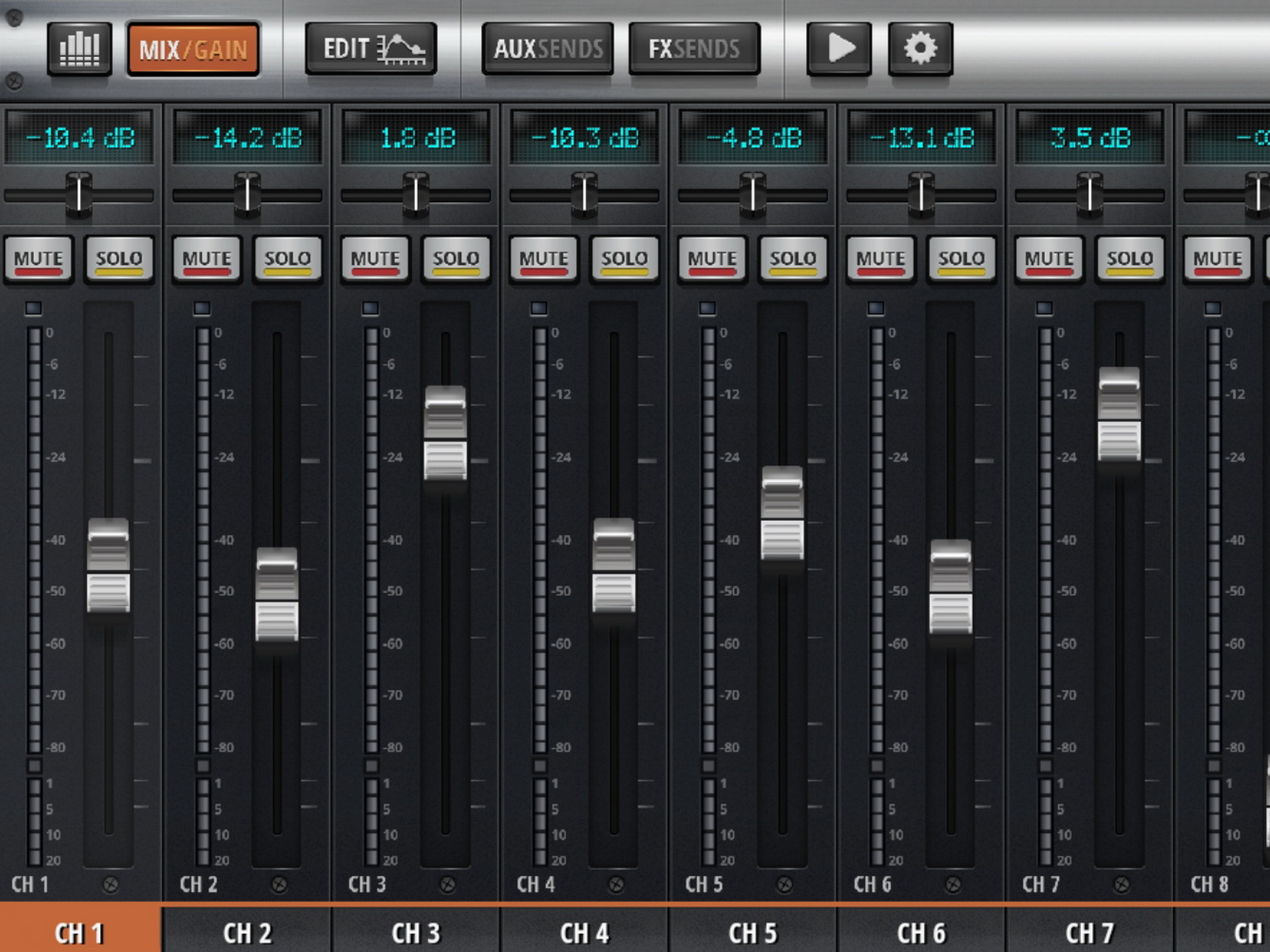Click the settings gear icon

click(x=920, y=49)
